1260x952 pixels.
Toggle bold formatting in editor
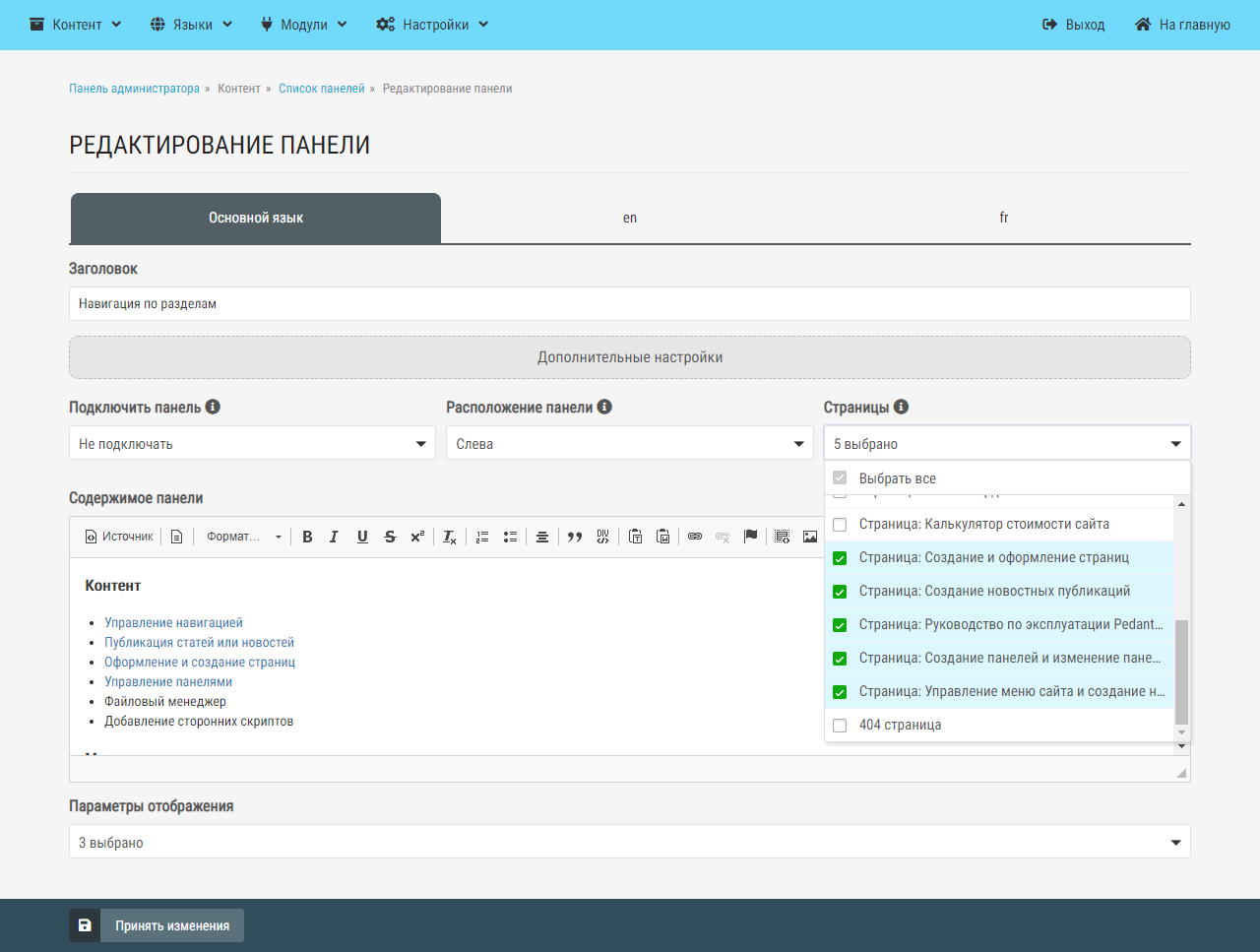[307, 537]
